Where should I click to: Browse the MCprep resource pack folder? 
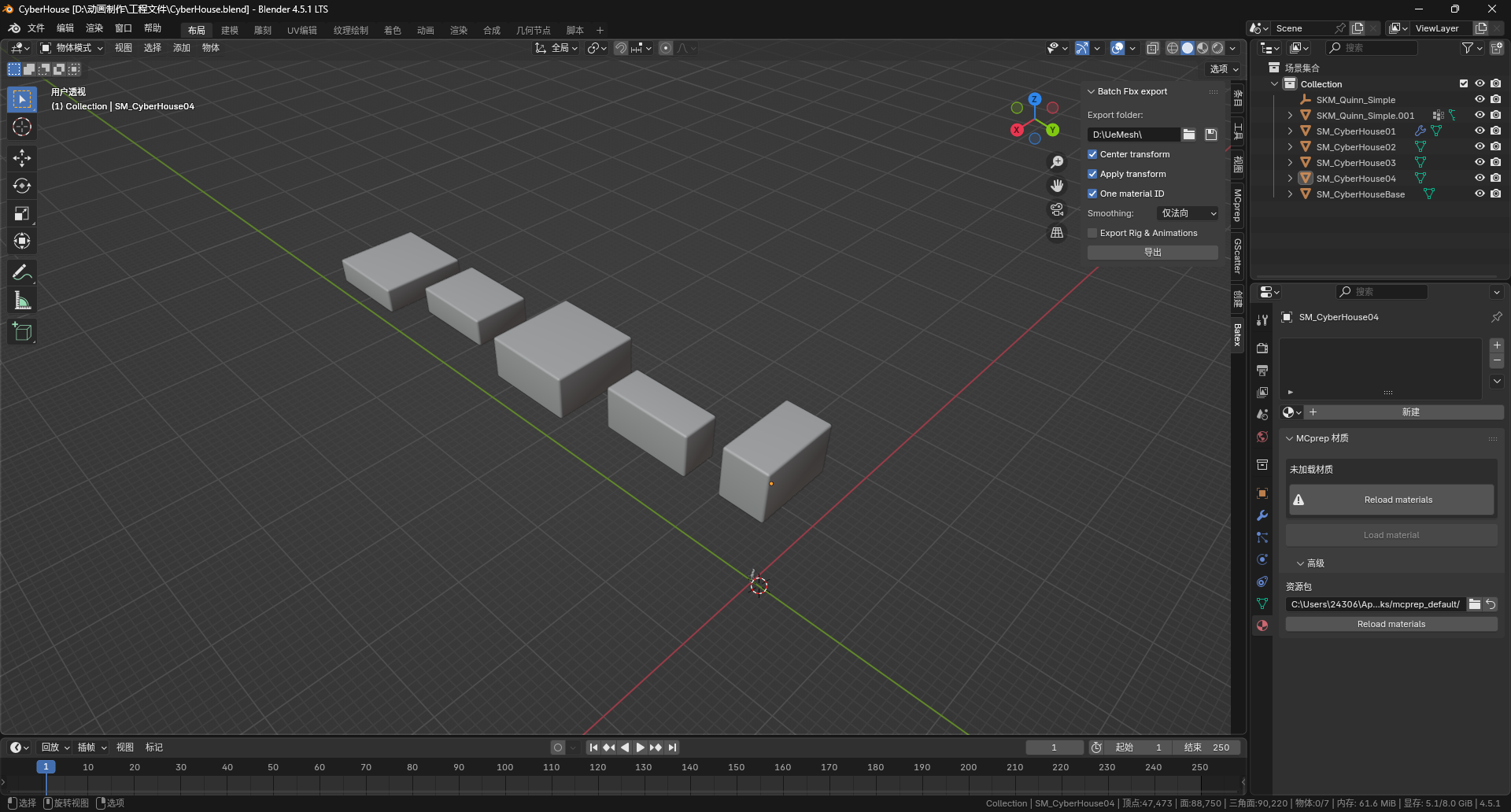point(1475,604)
